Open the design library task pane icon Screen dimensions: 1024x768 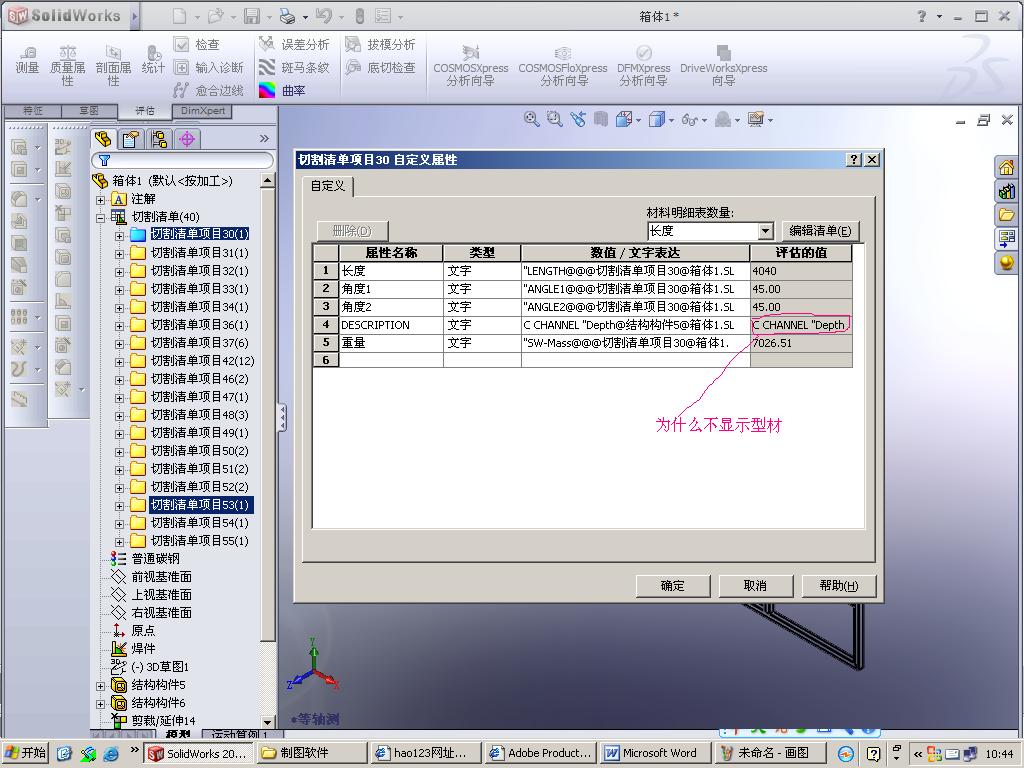(1006, 191)
